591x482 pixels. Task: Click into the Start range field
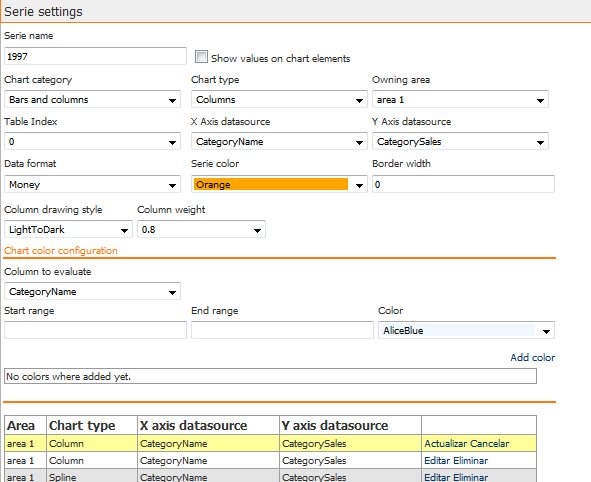click(x=95, y=330)
